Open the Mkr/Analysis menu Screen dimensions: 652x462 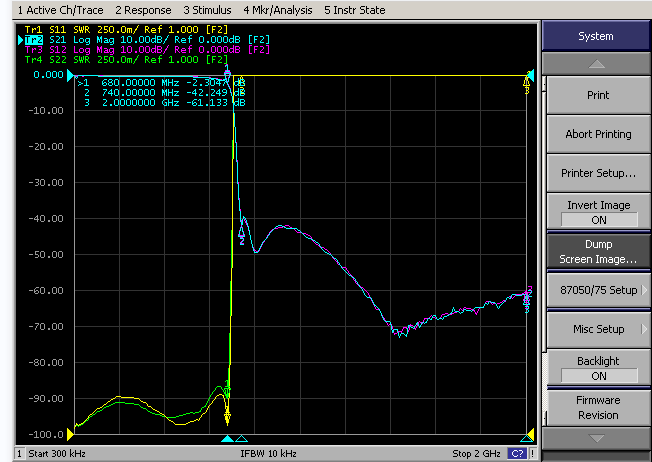(278, 10)
